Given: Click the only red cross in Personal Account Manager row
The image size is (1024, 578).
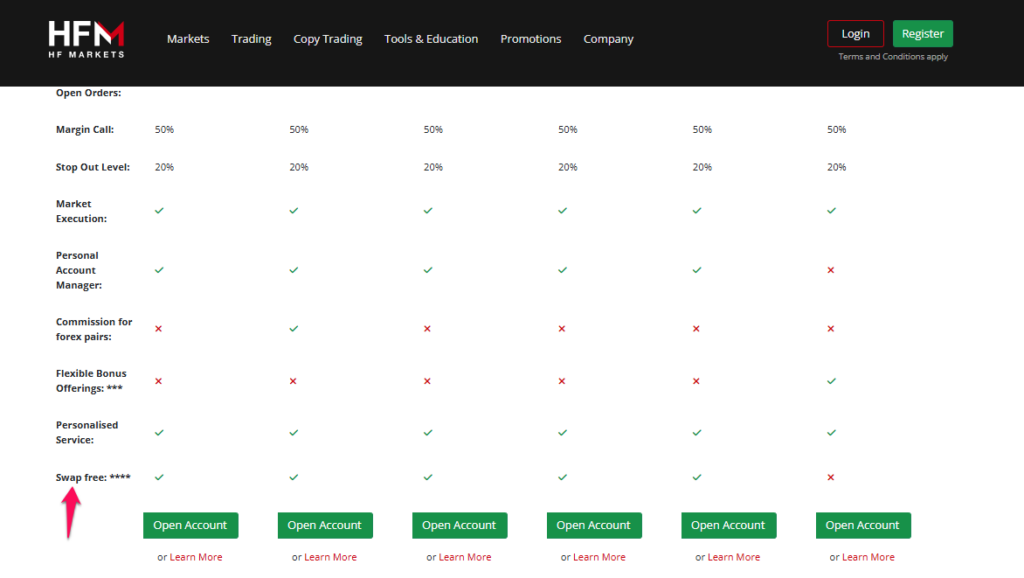Looking at the screenshot, I should coord(831,270).
